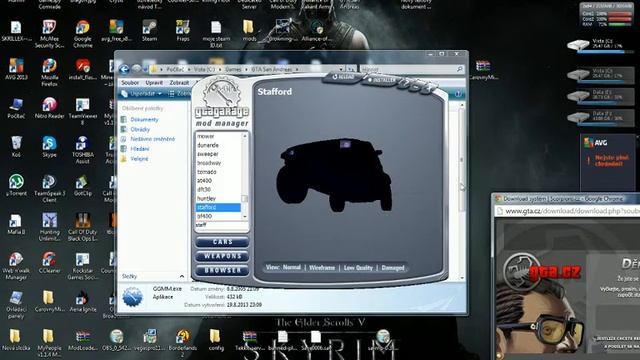Open the ModLoader archive icon

83,340
